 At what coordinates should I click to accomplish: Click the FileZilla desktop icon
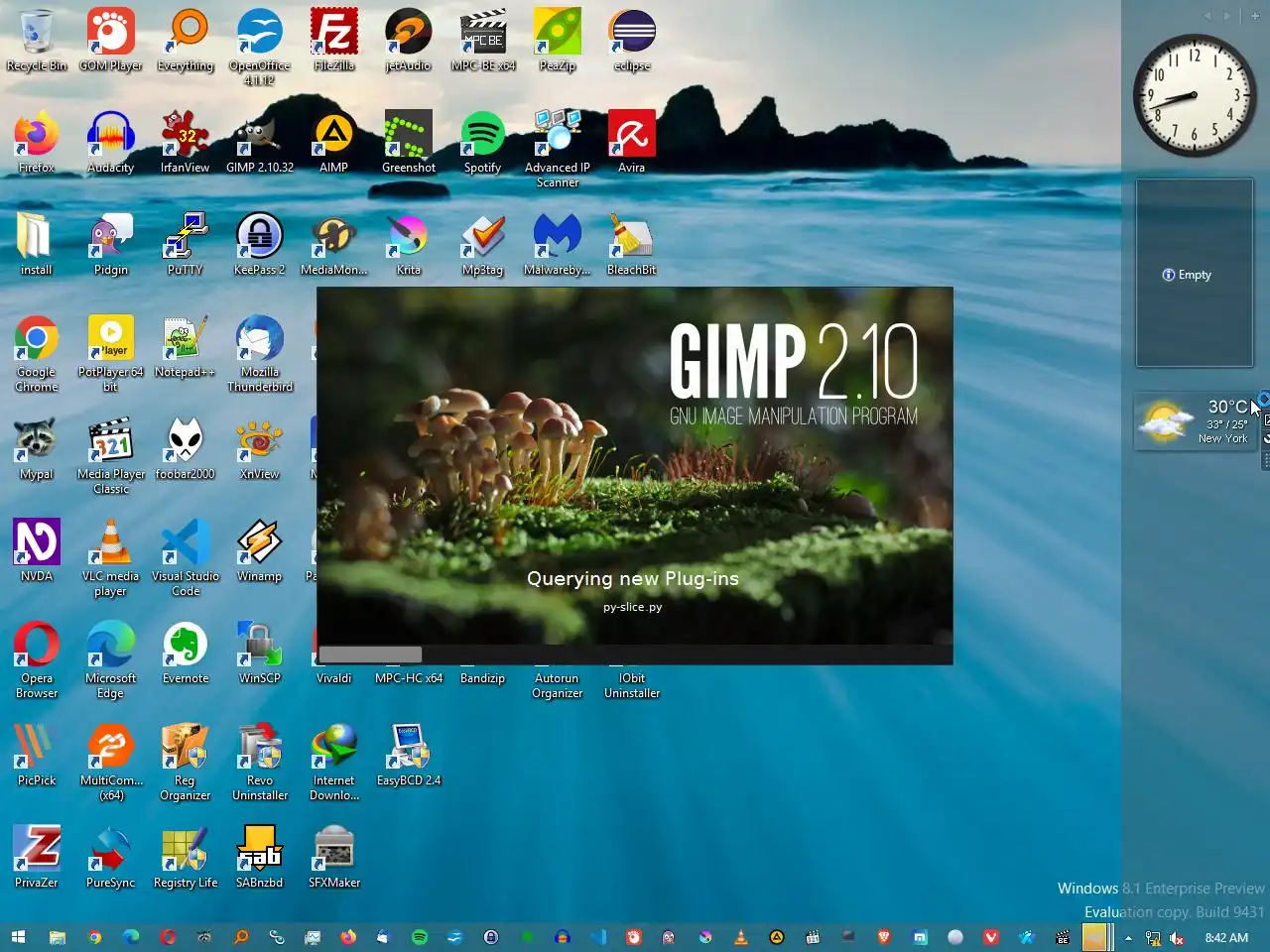tap(334, 40)
